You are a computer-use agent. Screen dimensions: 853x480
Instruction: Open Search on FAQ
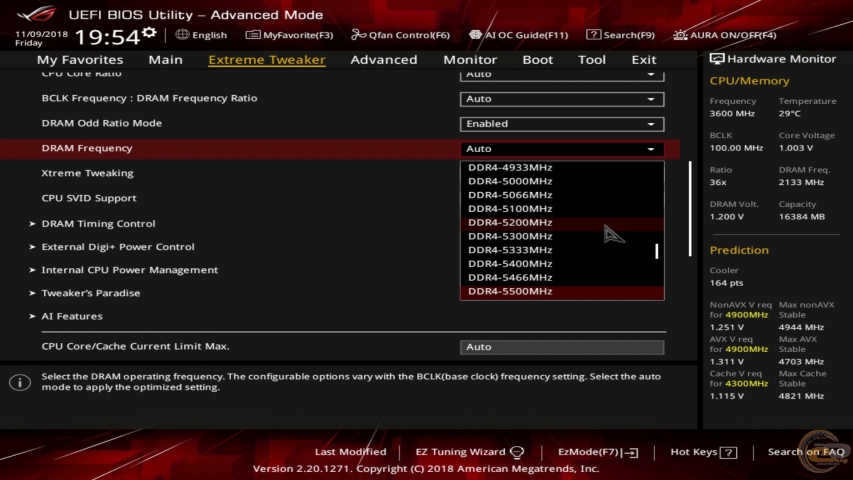(806, 452)
